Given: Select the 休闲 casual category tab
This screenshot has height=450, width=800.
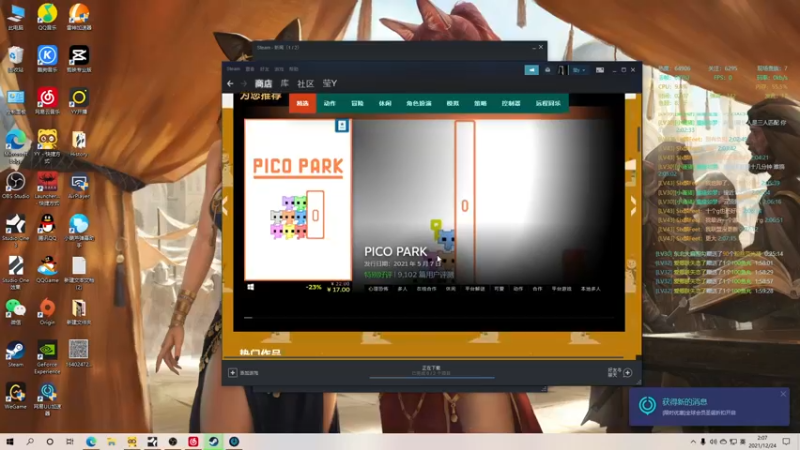Looking at the screenshot, I should [385, 103].
